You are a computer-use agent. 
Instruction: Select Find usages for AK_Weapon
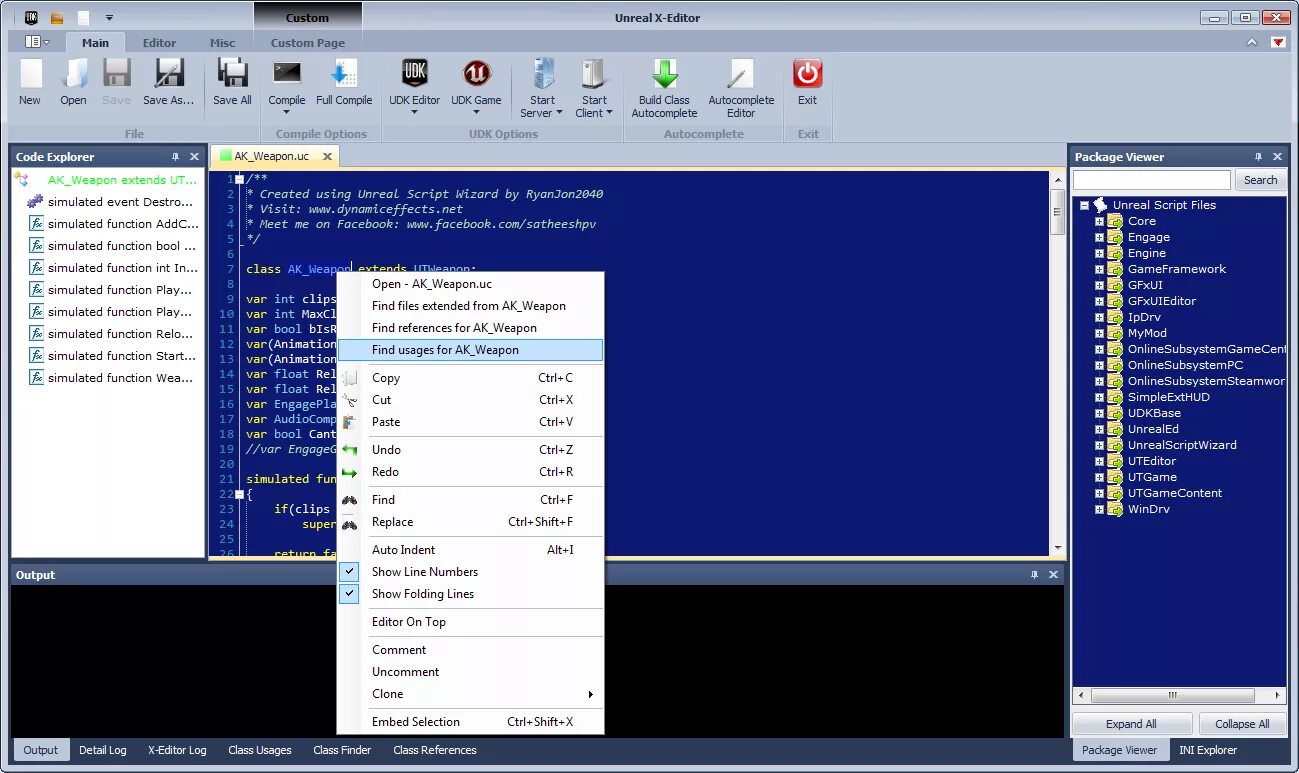(470, 350)
